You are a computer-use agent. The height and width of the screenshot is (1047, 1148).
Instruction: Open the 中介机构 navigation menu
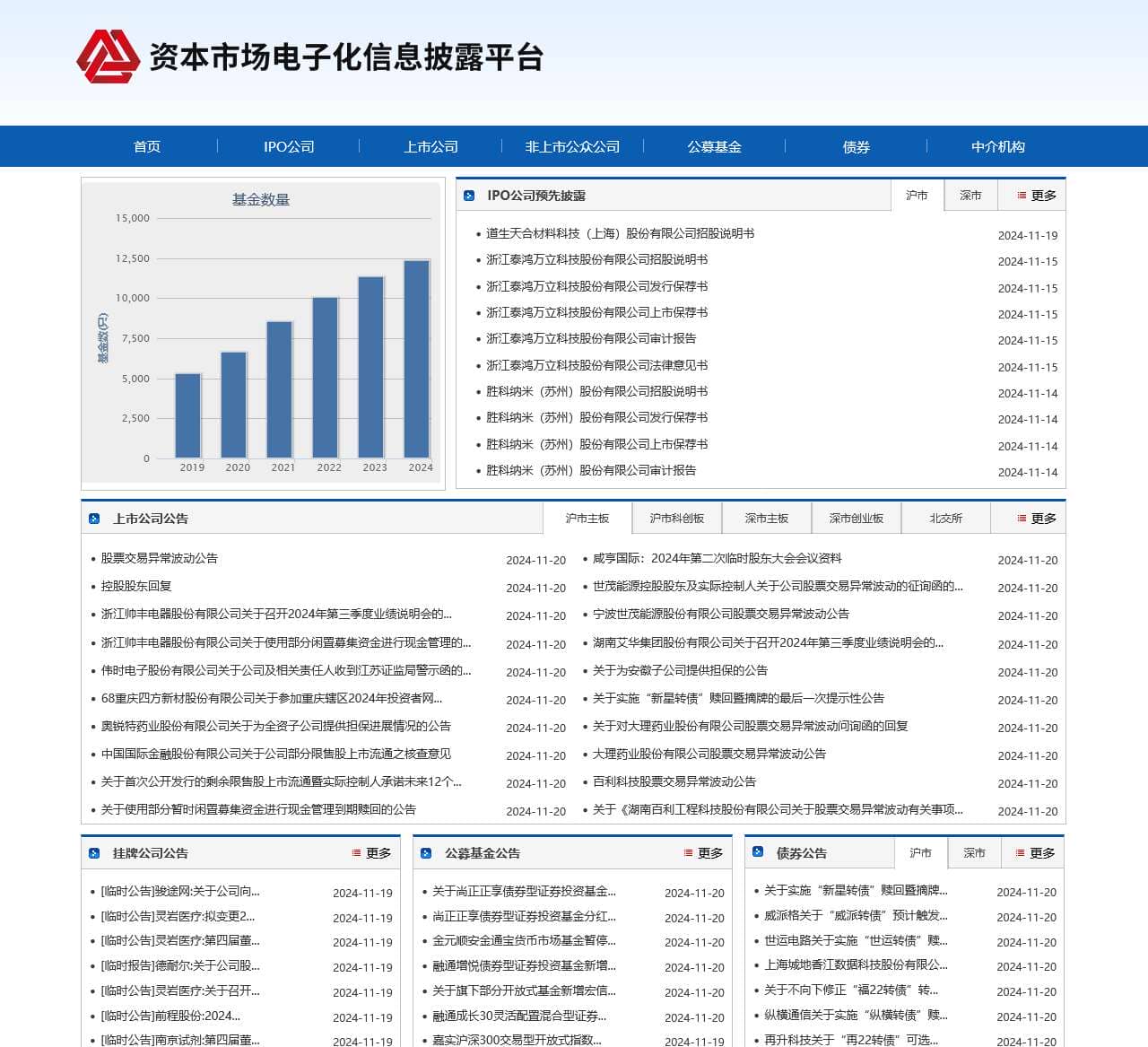coord(999,146)
